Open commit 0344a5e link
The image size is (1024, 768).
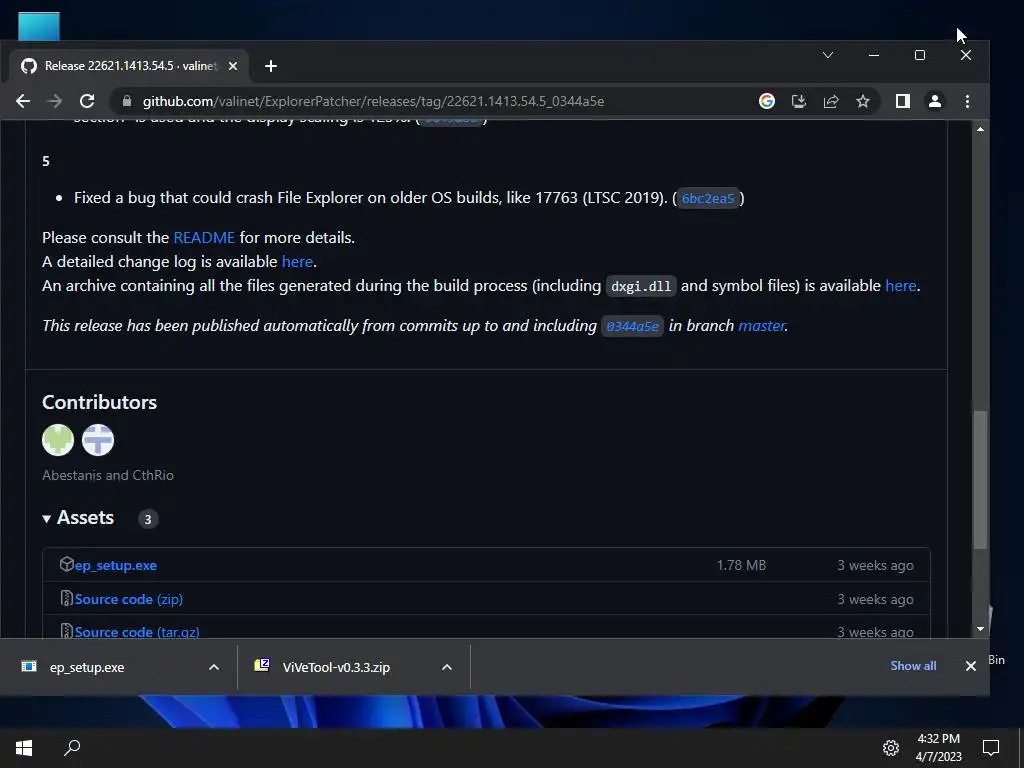click(632, 326)
